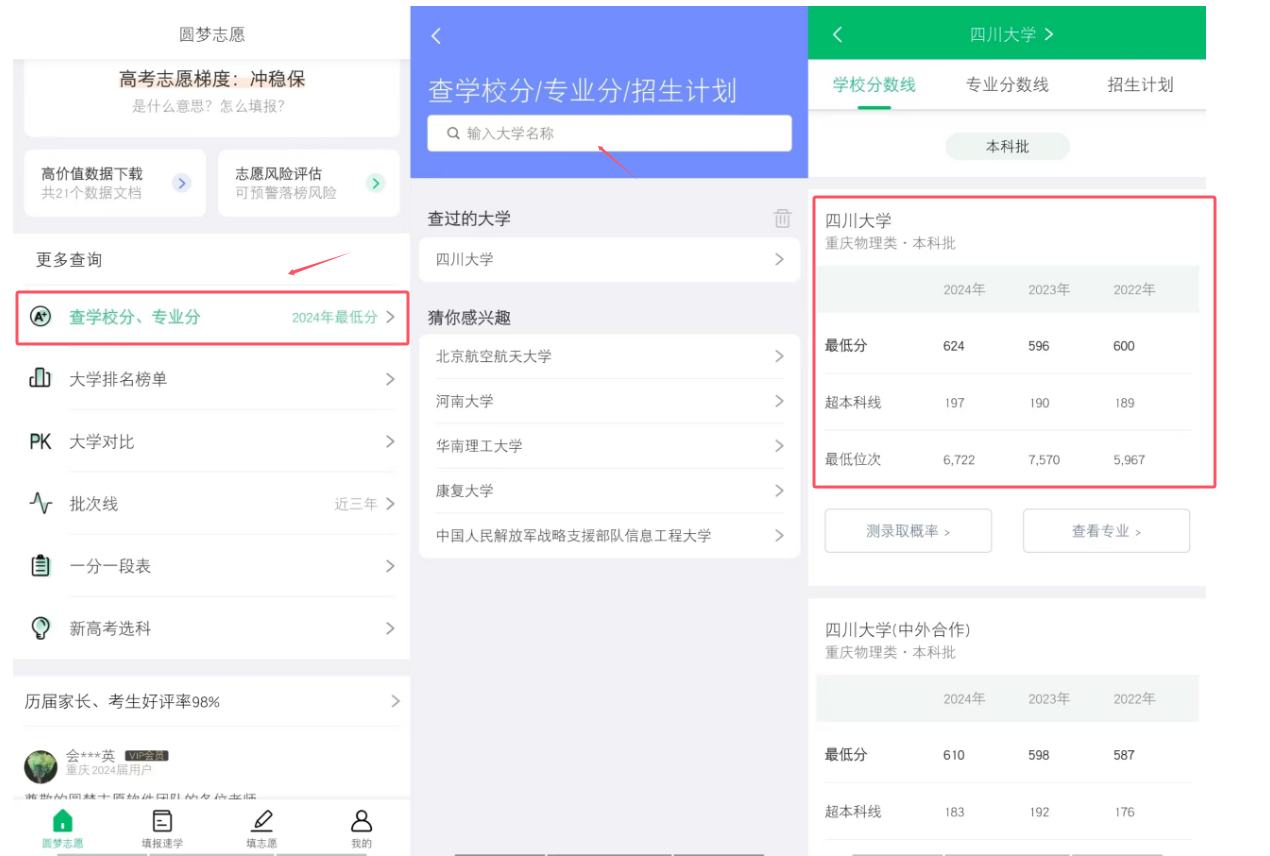
Task: Select the 本科批 batch pill
Action: click(1007, 147)
